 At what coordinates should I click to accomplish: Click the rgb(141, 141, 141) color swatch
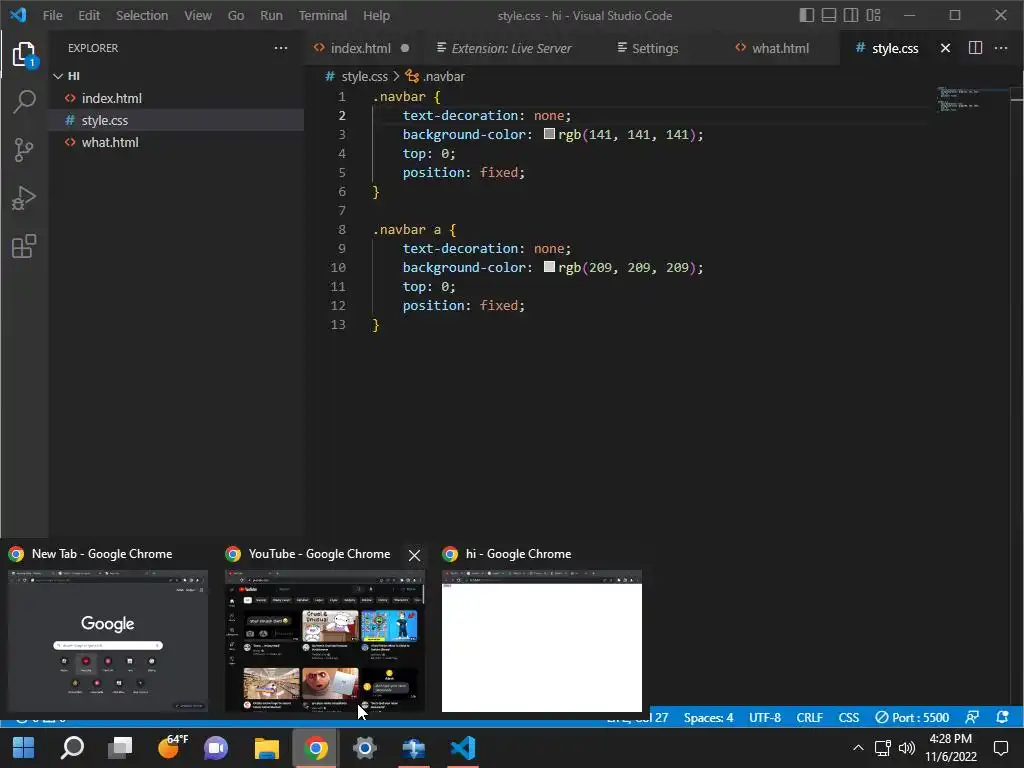(549, 134)
